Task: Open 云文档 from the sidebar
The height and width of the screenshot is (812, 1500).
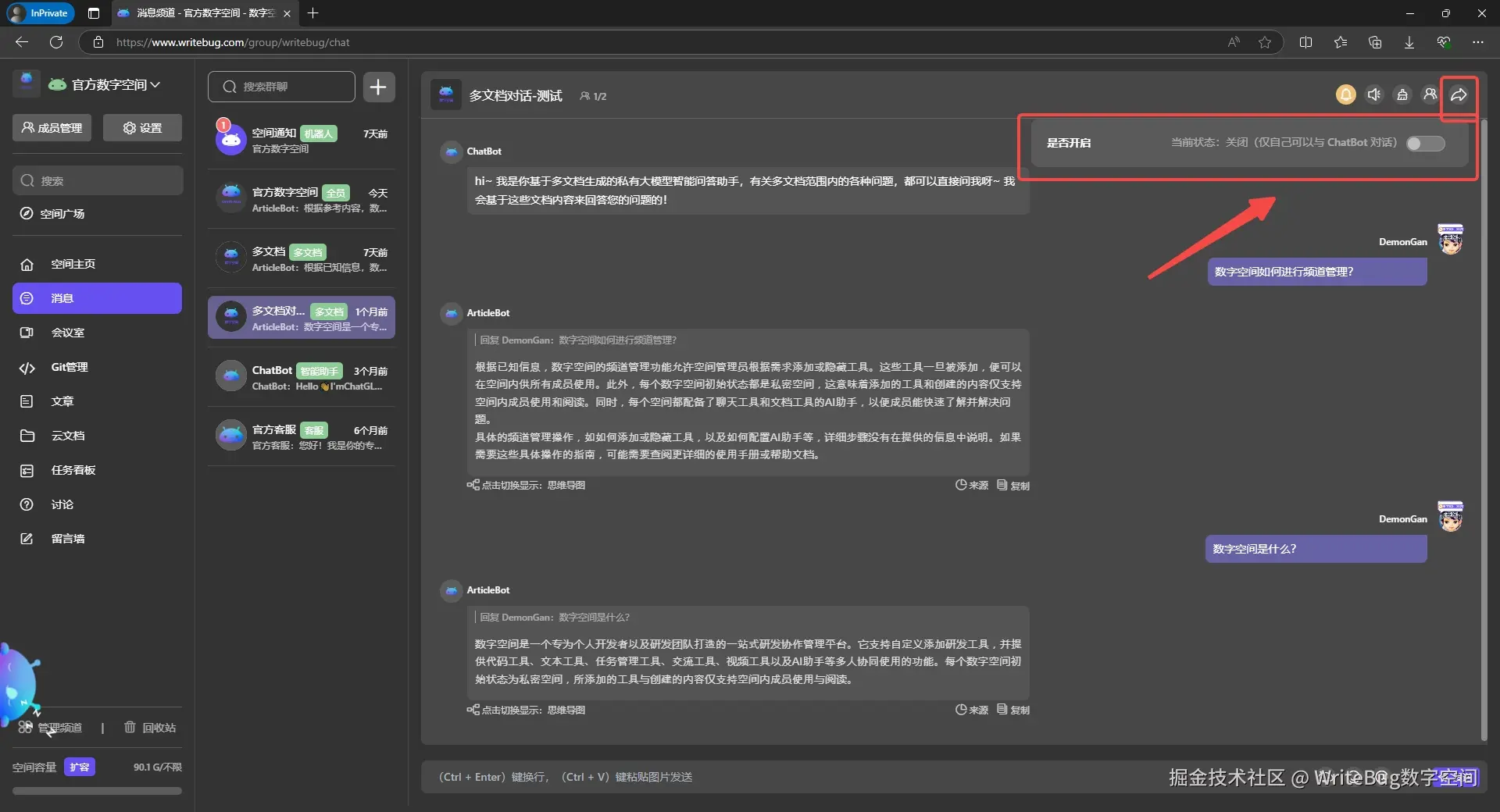Action: [x=66, y=436]
